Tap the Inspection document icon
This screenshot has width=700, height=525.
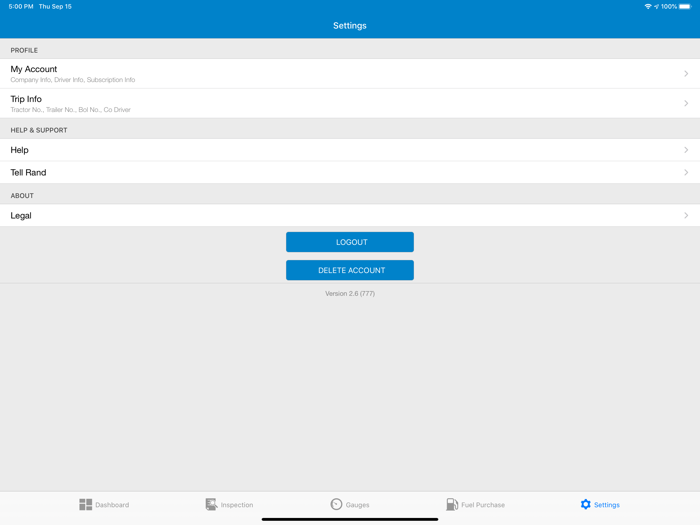(211, 504)
